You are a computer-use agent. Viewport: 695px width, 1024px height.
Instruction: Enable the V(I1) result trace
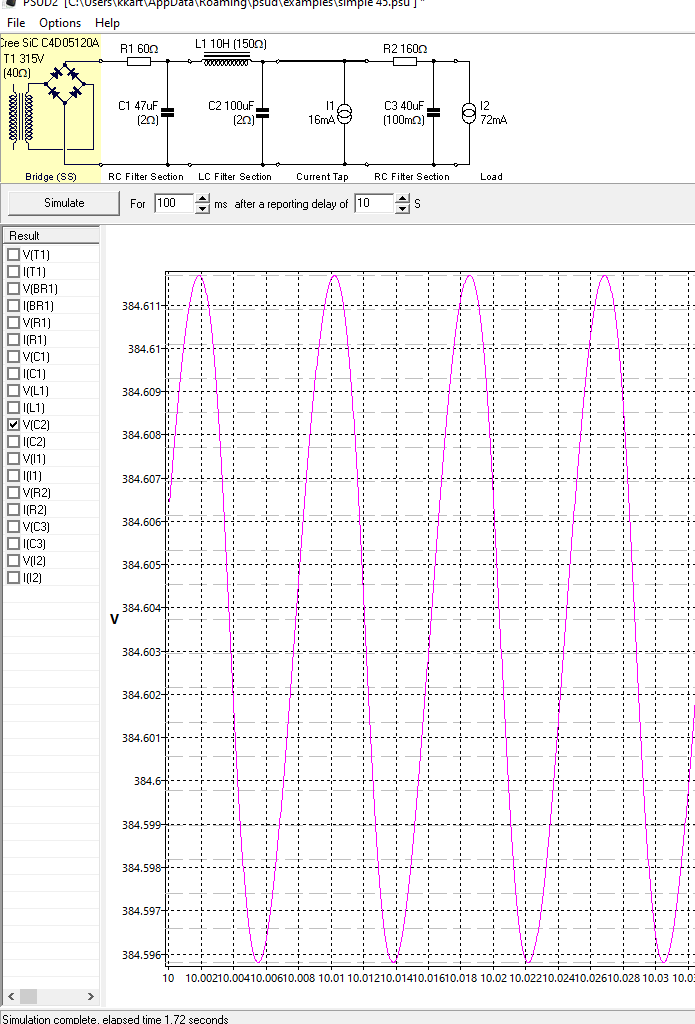pos(13,458)
